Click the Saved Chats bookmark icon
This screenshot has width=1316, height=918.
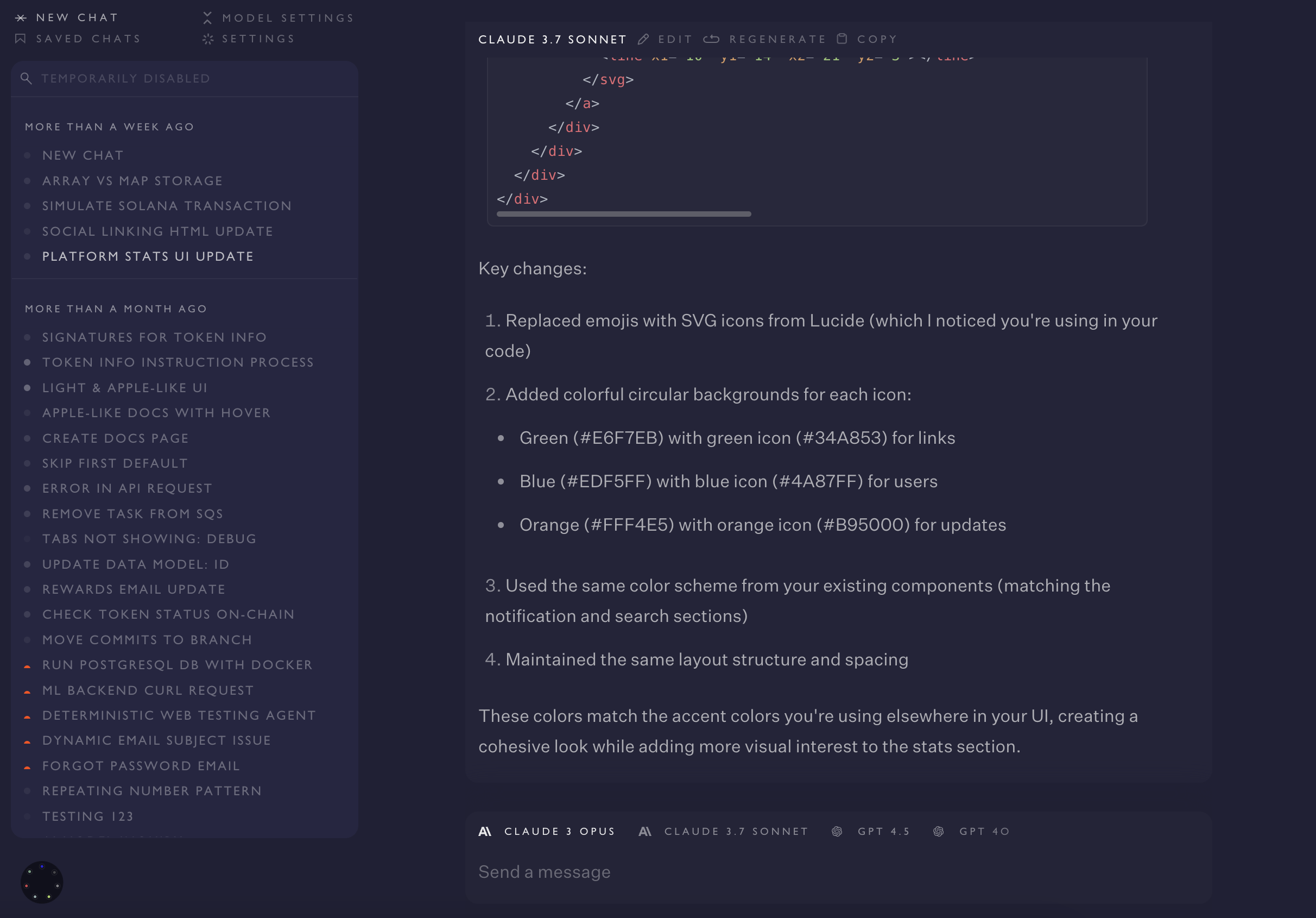pyautogui.click(x=21, y=39)
